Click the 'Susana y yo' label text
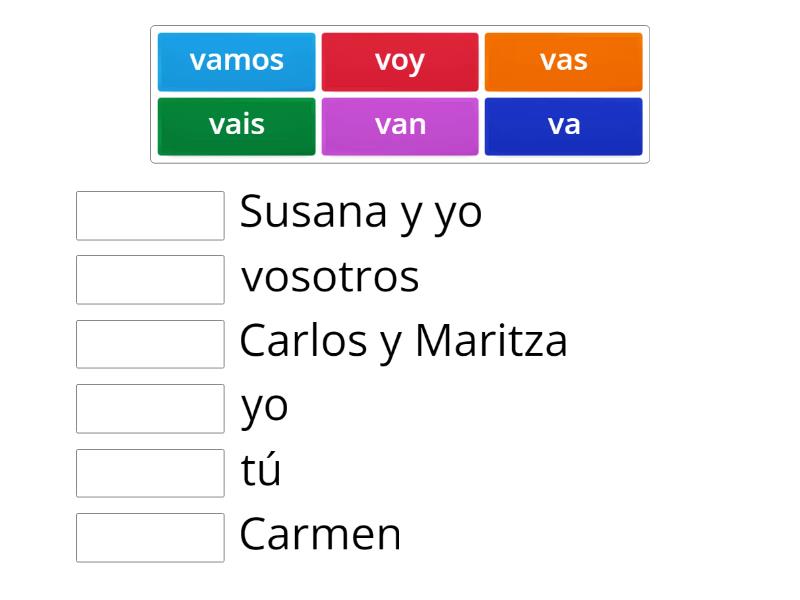 coord(361,213)
